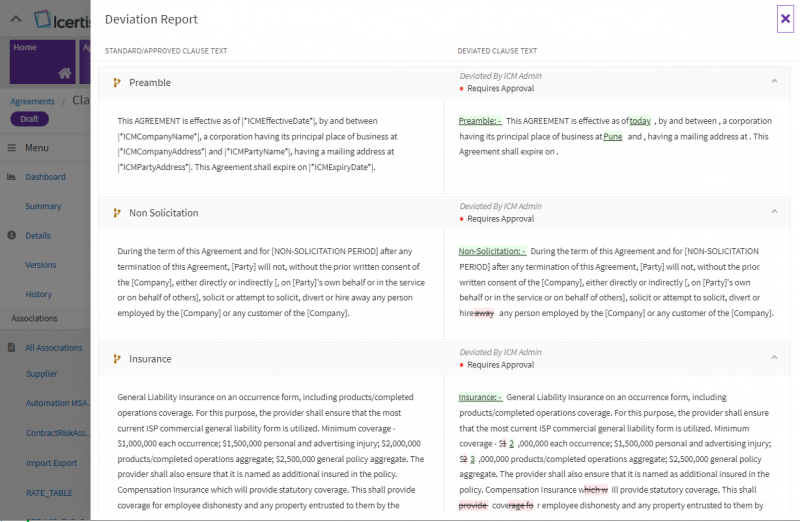This screenshot has width=800, height=522.
Task: Collapse the Preamble clause section
Action: pos(774,81)
